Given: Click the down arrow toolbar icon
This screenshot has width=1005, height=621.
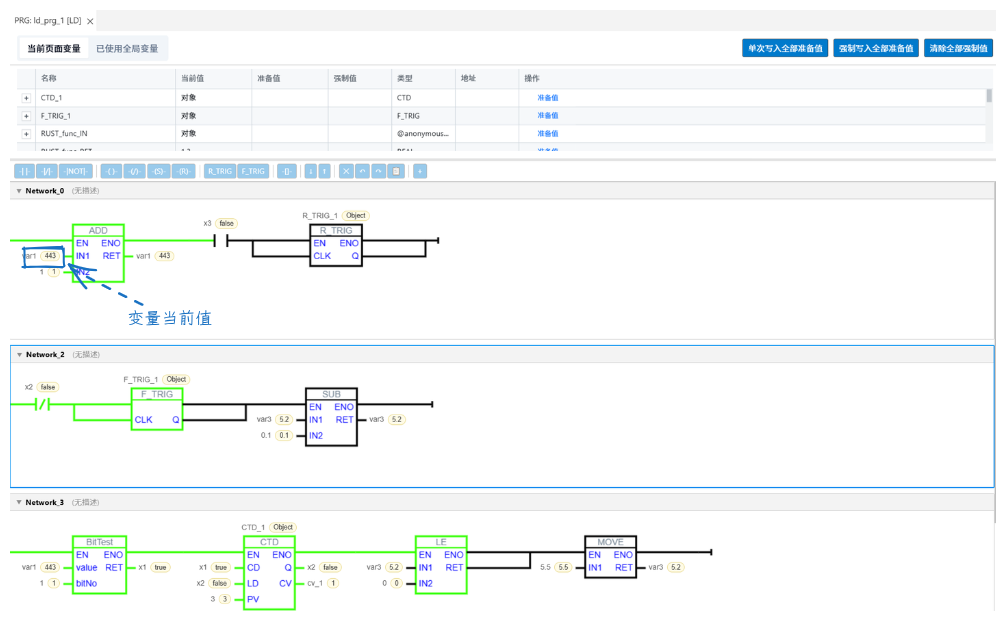Looking at the screenshot, I should [x=311, y=171].
